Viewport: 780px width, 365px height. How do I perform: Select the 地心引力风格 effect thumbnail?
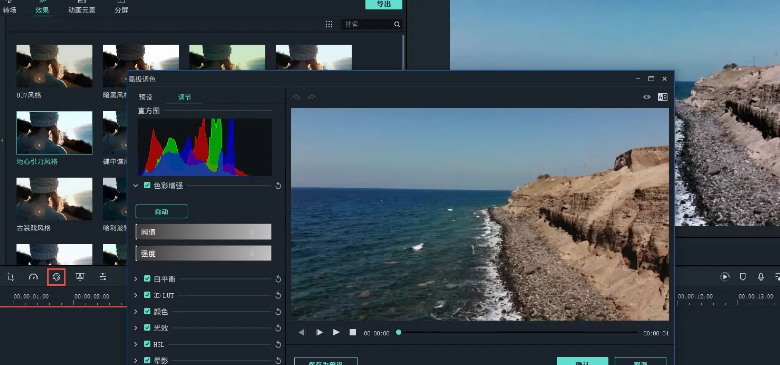tap(54, 132)
